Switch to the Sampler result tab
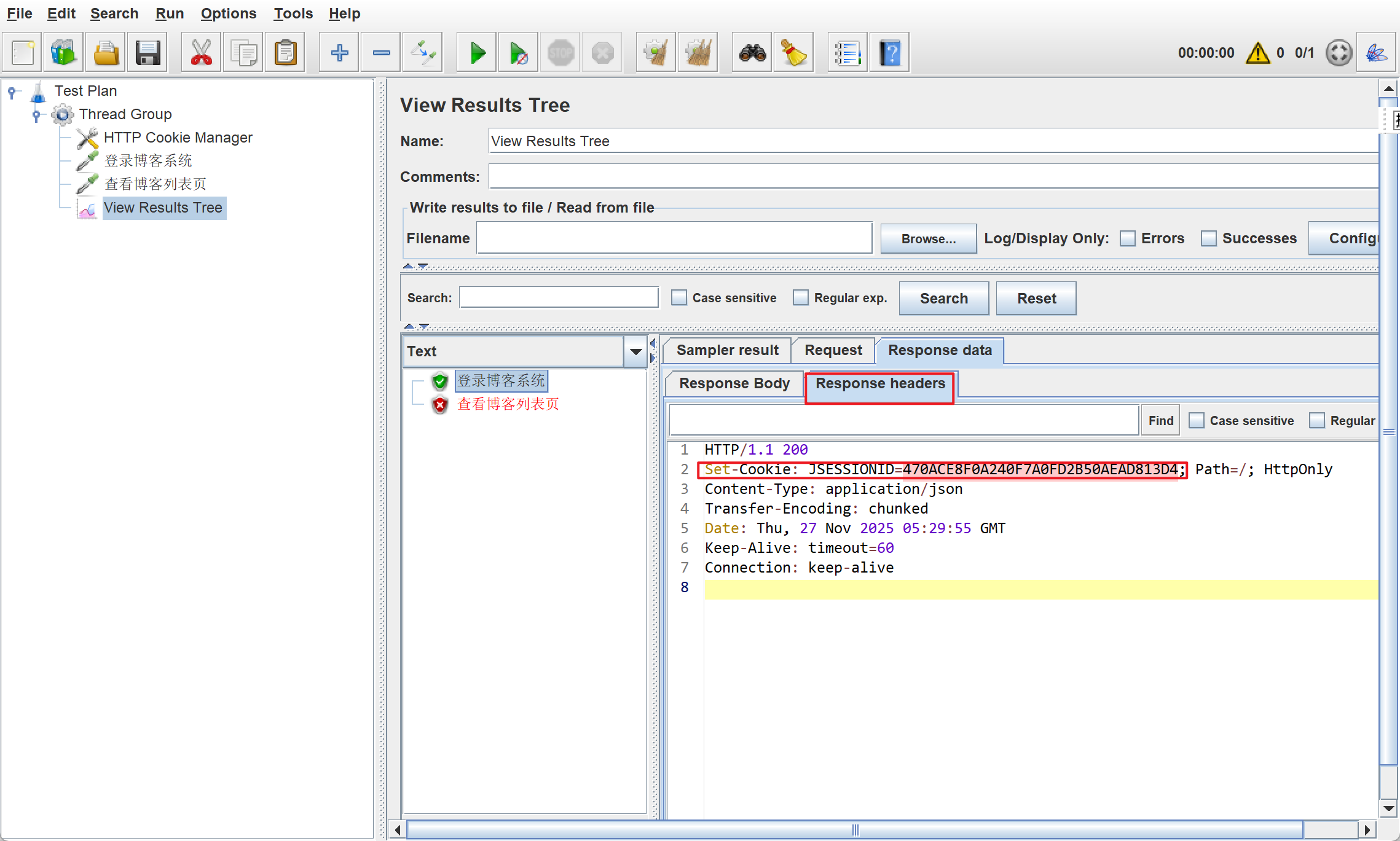The height and width of the screenshot is (841, 1400). (727, 350)
